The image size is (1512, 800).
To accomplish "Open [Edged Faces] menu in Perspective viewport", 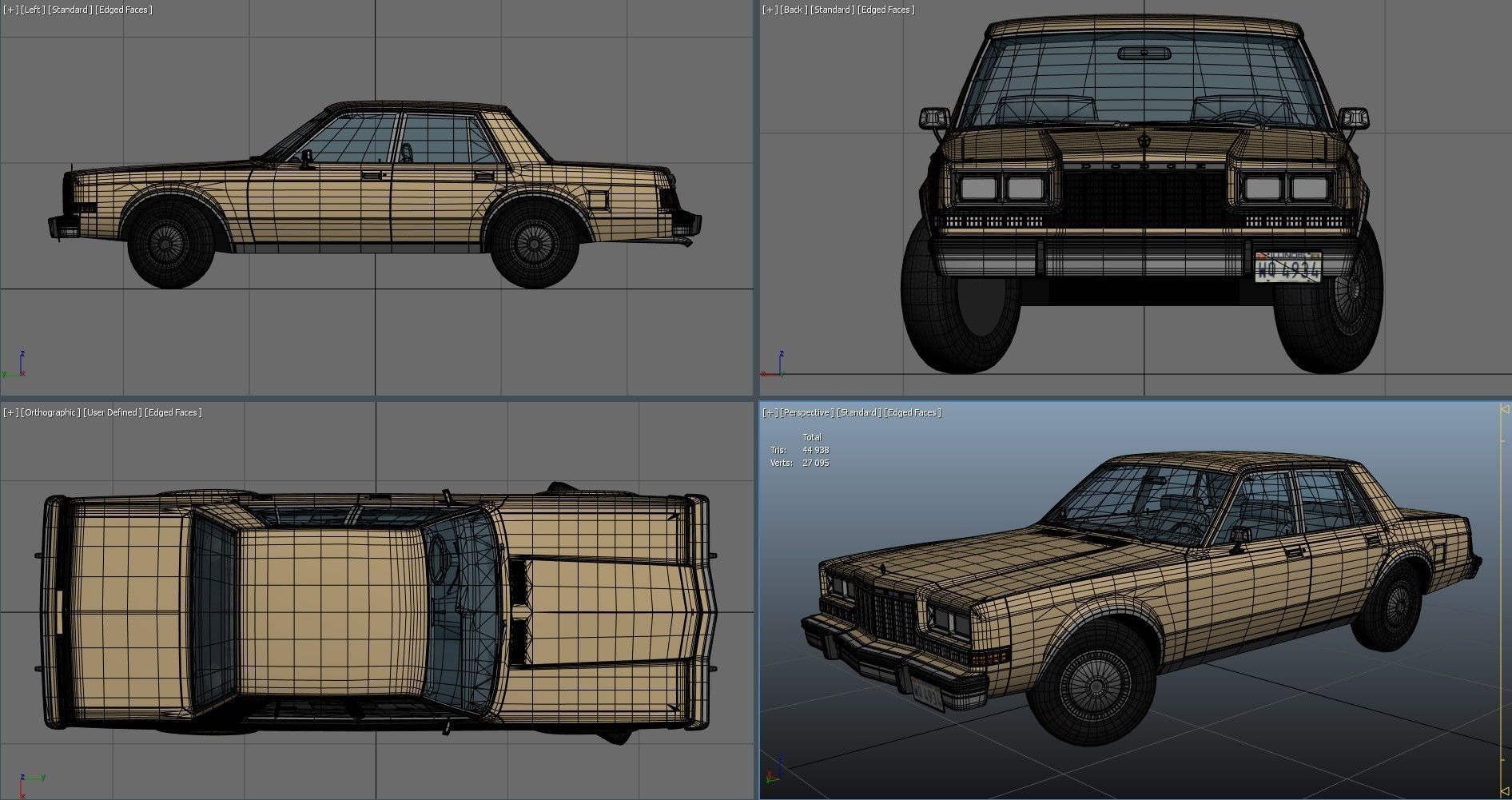I will coord(913,412).
